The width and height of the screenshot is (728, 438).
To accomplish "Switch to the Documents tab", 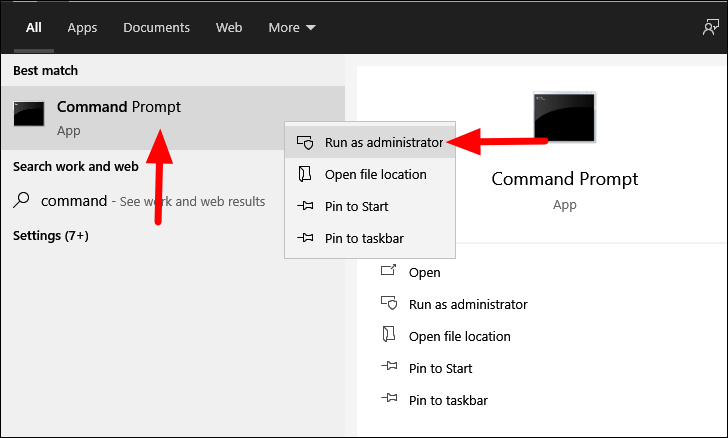I will (x=156, y=27).
